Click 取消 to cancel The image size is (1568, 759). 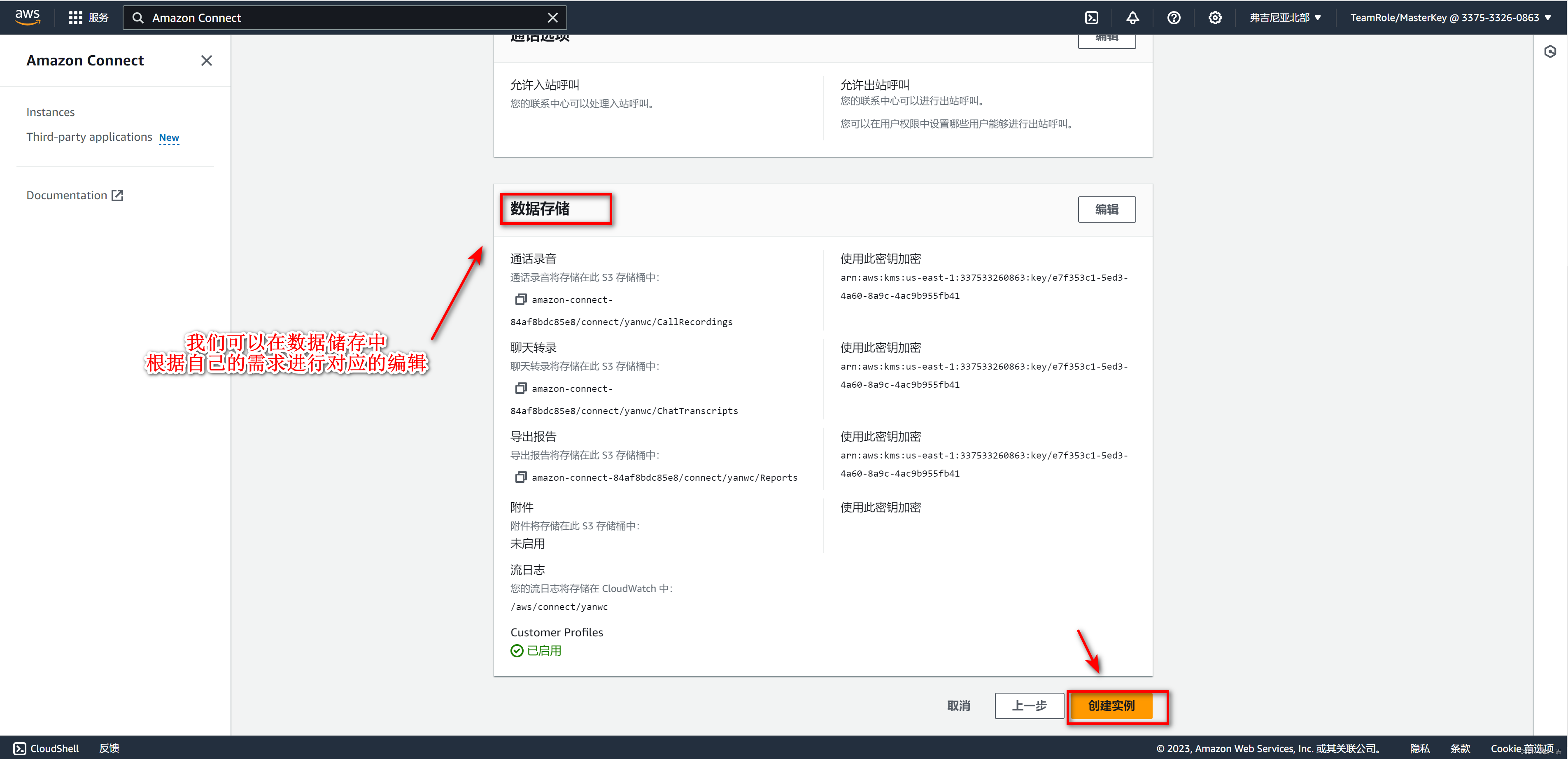958,705
